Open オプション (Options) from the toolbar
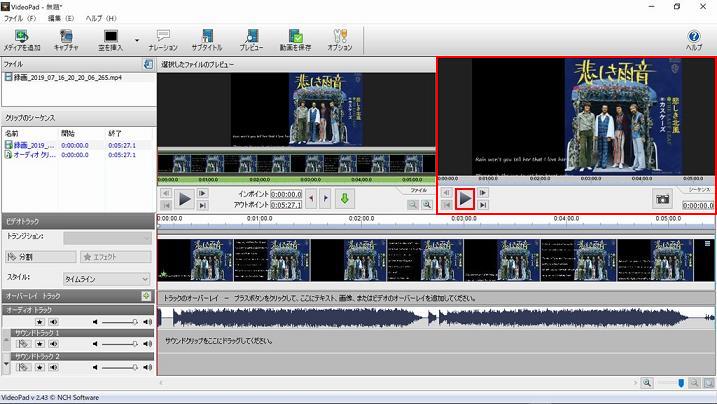 tap(340, 40)
